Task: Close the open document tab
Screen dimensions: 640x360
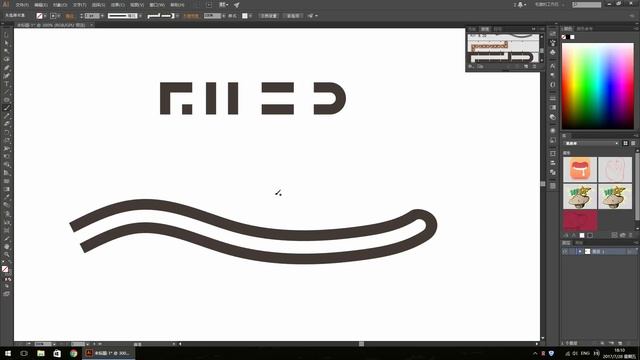Action: pos(91,25)
